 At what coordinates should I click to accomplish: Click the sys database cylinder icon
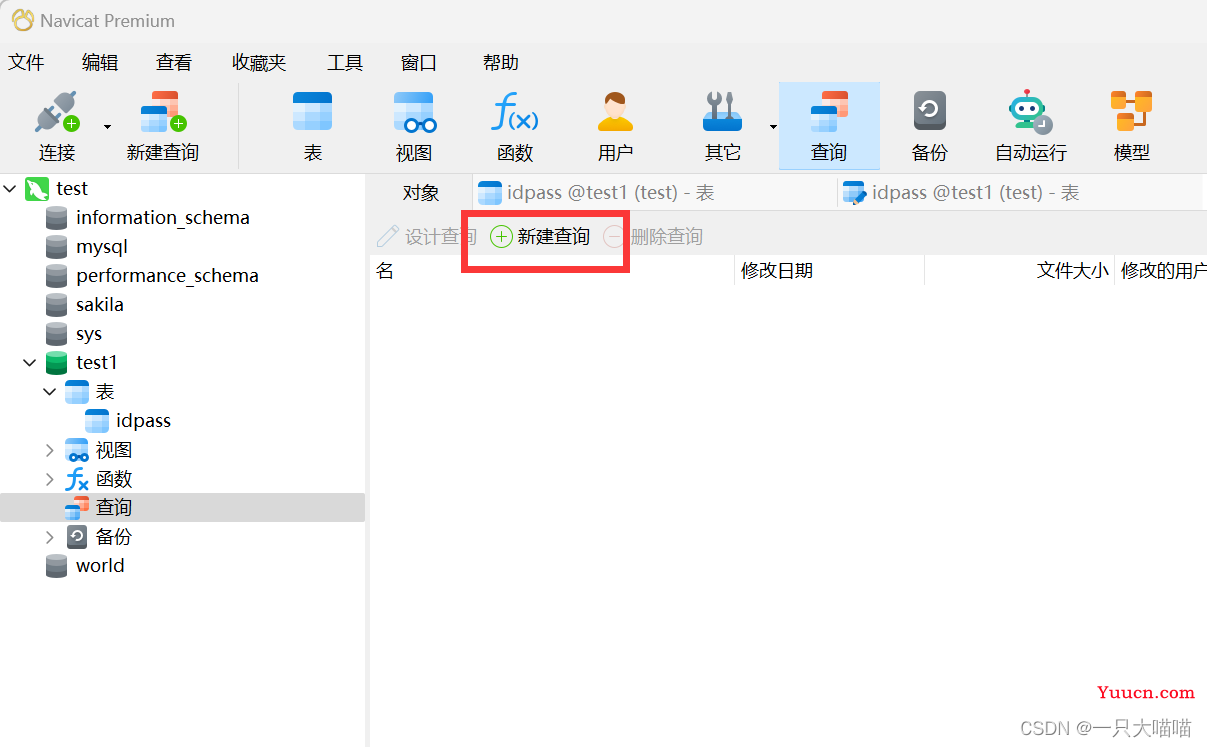pyautogui.click(x=57, y=333)
